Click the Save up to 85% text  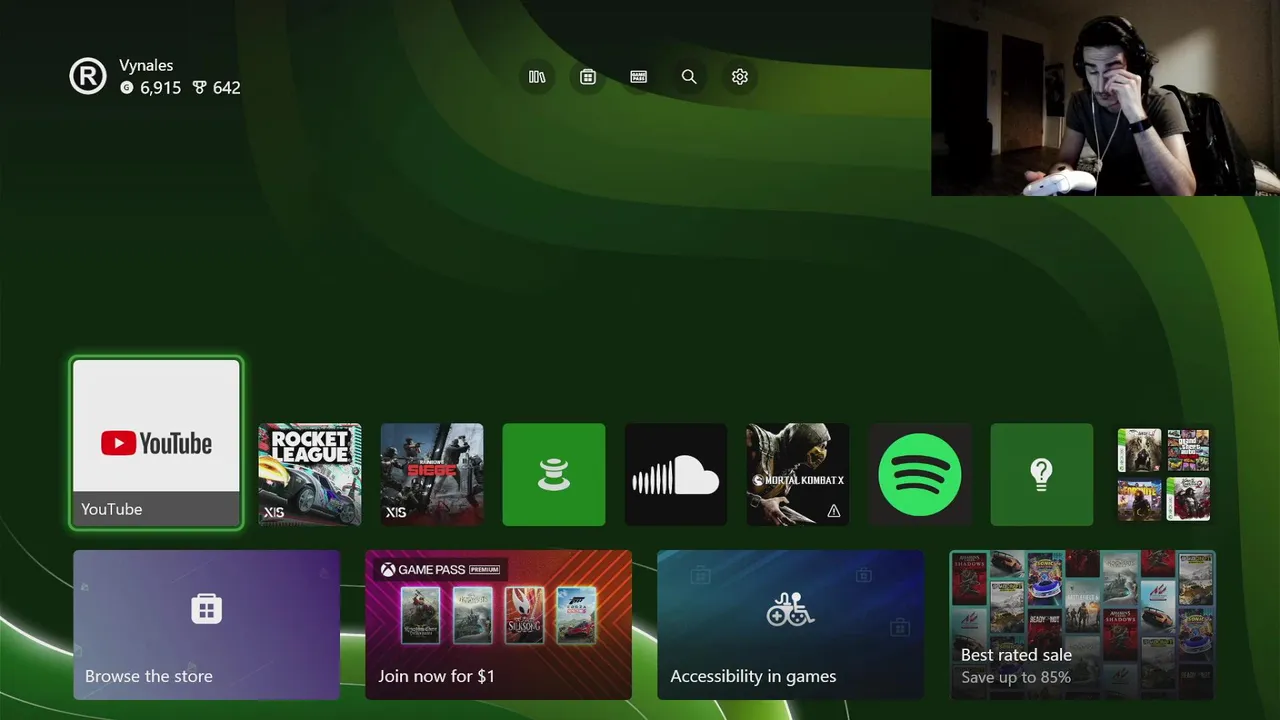point(1016,677)
